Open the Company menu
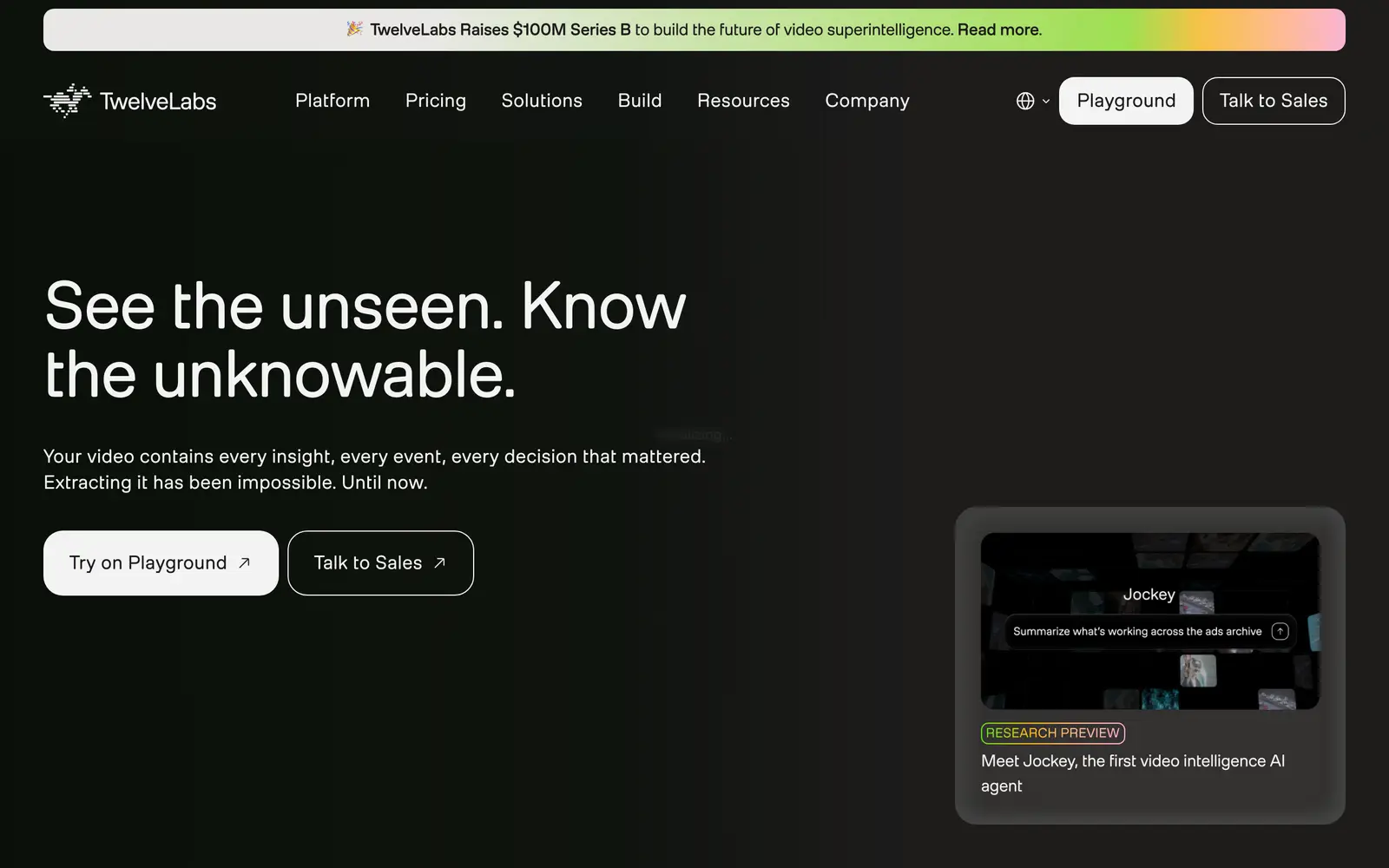 [867, 101]
